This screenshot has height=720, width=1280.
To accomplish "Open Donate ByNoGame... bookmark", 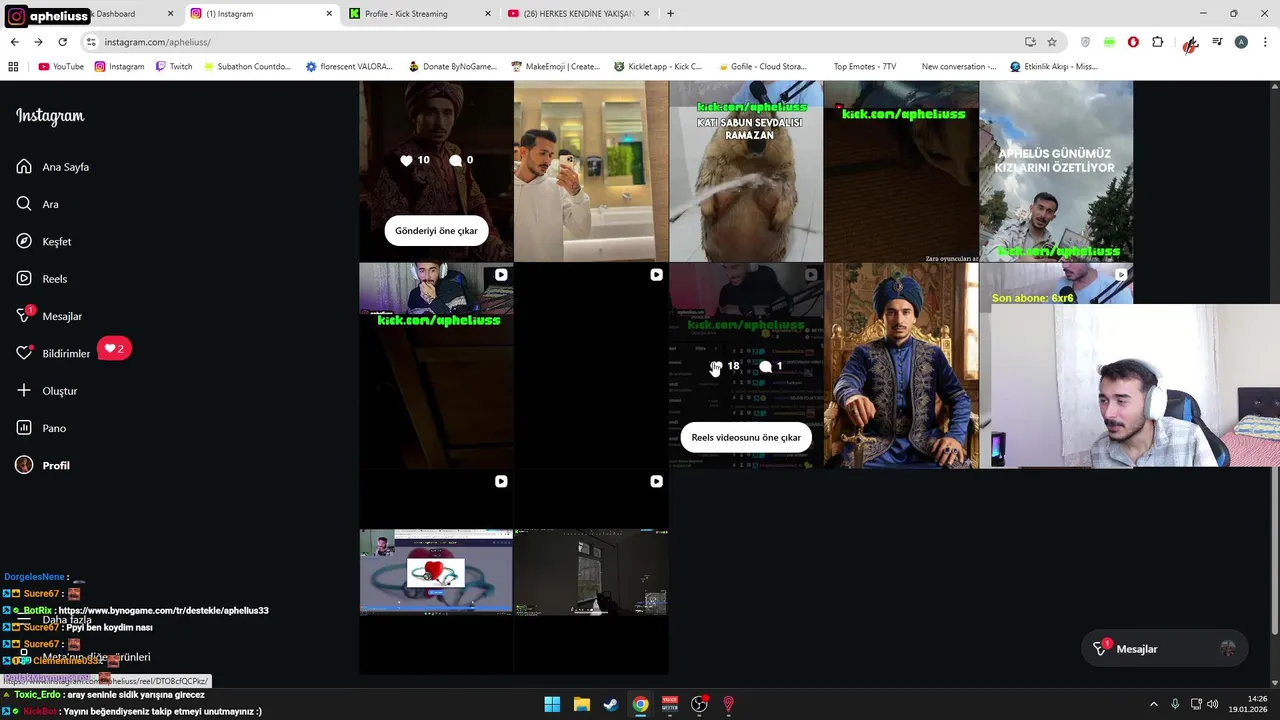I will click(452, 67).
